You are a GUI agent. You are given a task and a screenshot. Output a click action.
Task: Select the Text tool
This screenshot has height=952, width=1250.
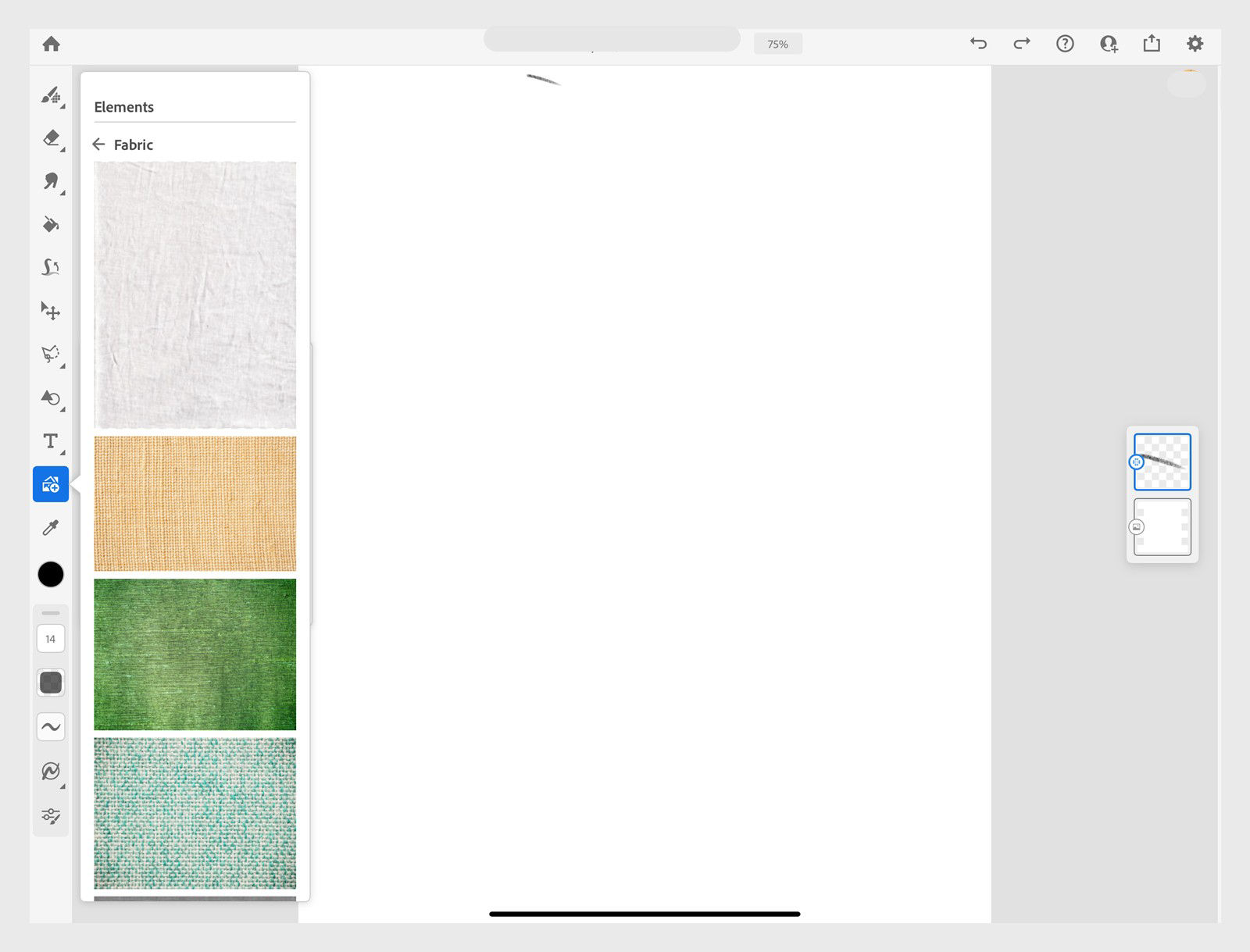pyautogui.click(x=50, y=442)
